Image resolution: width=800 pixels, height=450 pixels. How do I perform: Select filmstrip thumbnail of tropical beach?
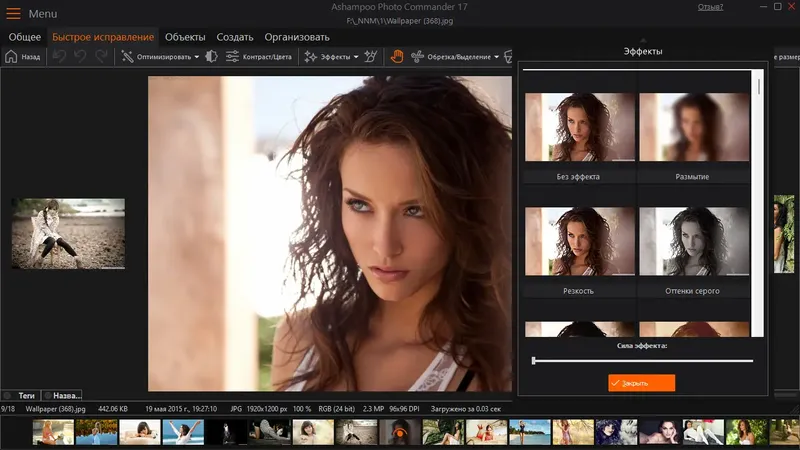click(530, 432)
